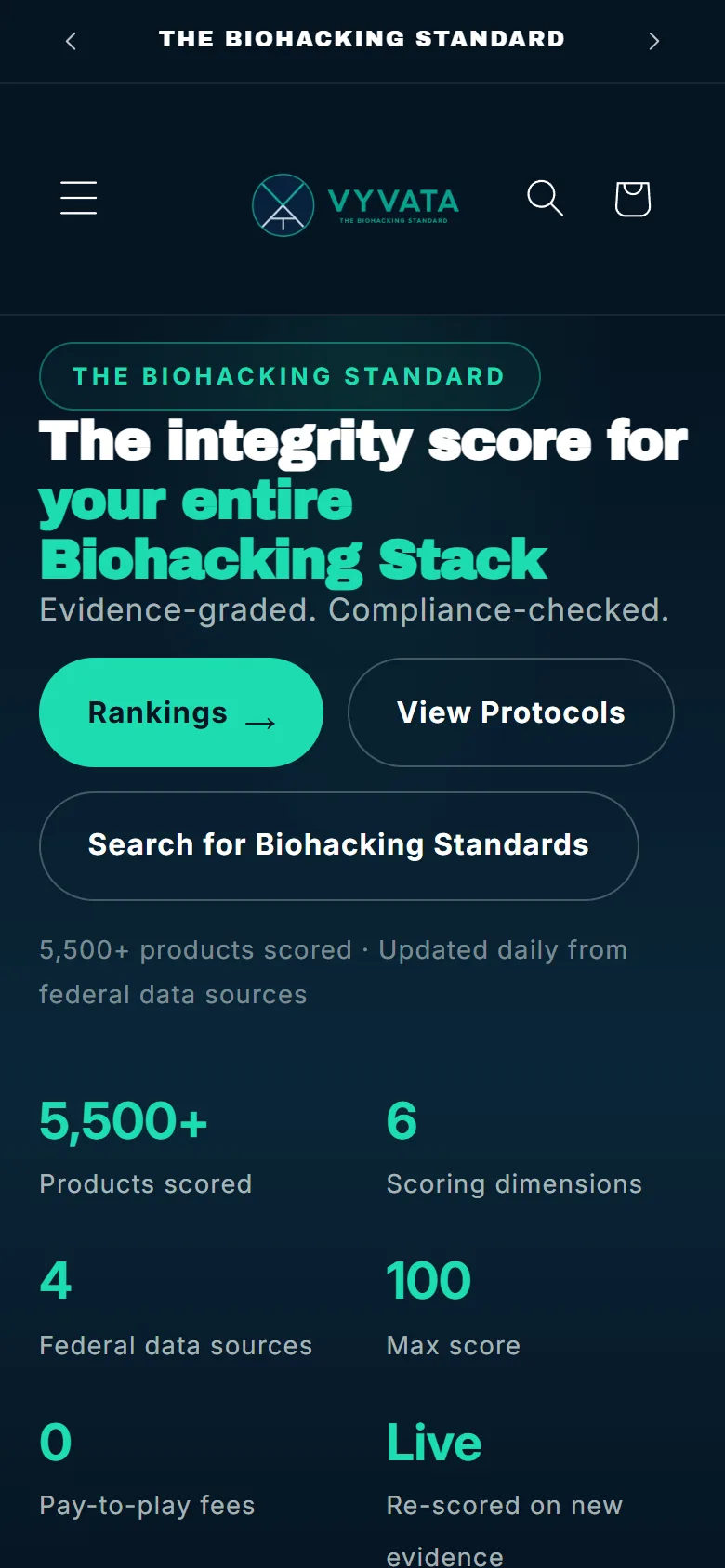
Task: Click the arrow inside Rankings button
Action: click(260, 723)
